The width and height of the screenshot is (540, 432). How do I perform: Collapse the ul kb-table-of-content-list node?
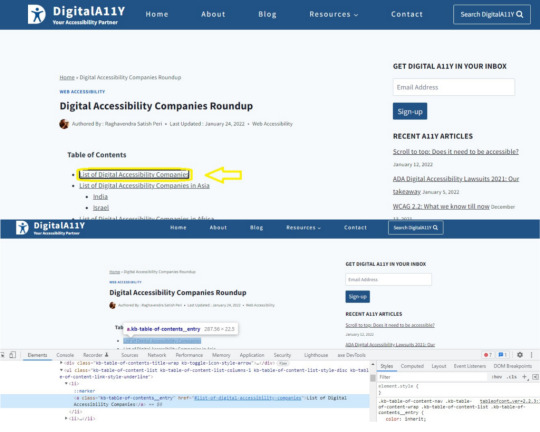pos(61,370)
